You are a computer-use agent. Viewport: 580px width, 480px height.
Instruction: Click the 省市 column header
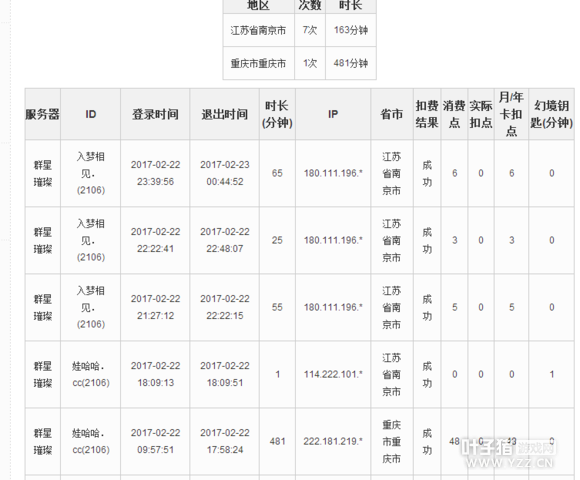tap(392, 114)
